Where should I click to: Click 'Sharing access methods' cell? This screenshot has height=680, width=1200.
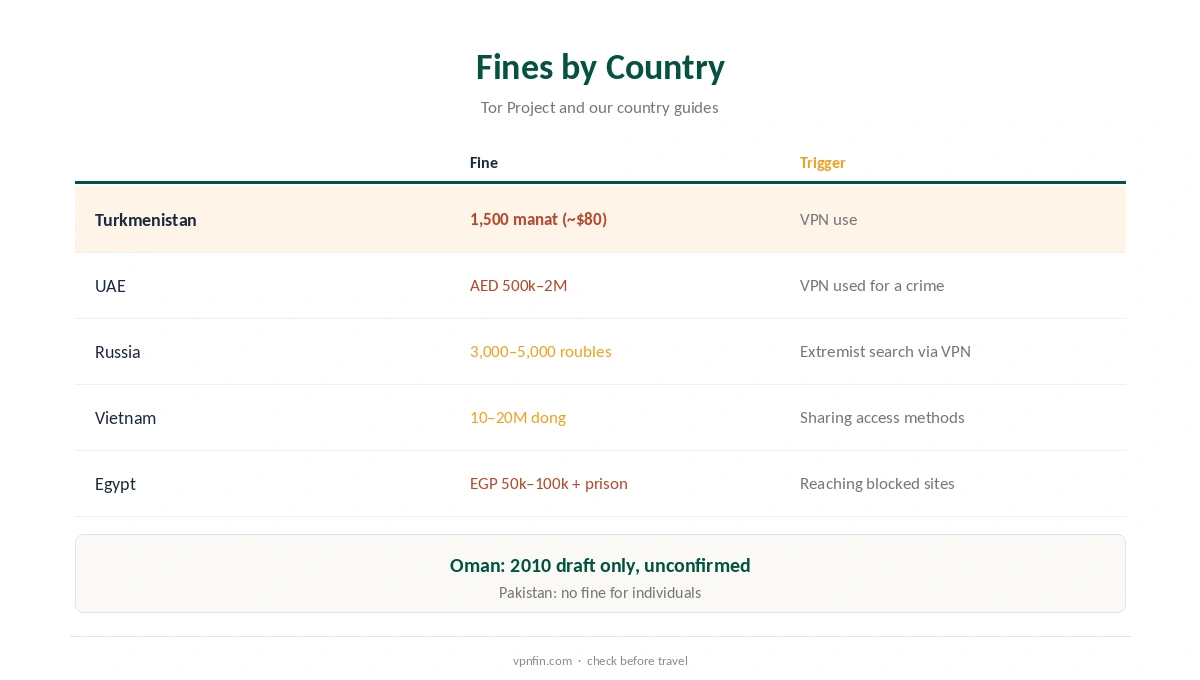882,417
